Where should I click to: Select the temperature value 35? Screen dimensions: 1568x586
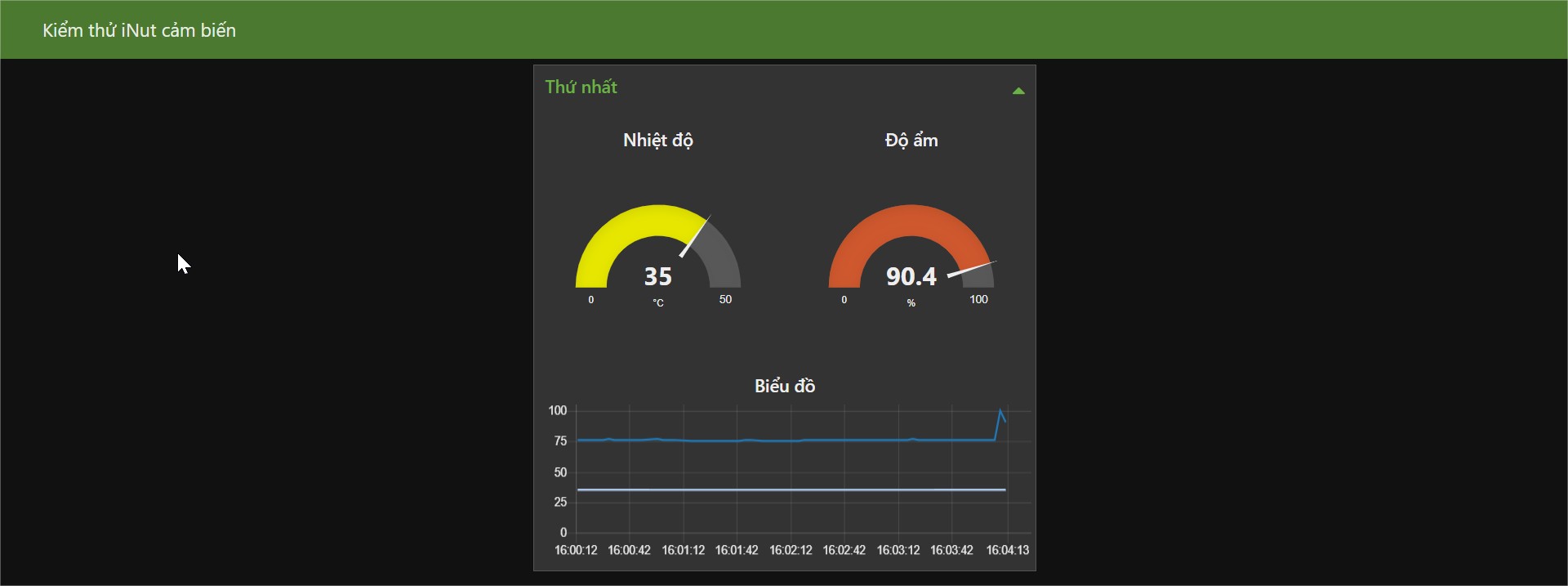click(657, 276)
